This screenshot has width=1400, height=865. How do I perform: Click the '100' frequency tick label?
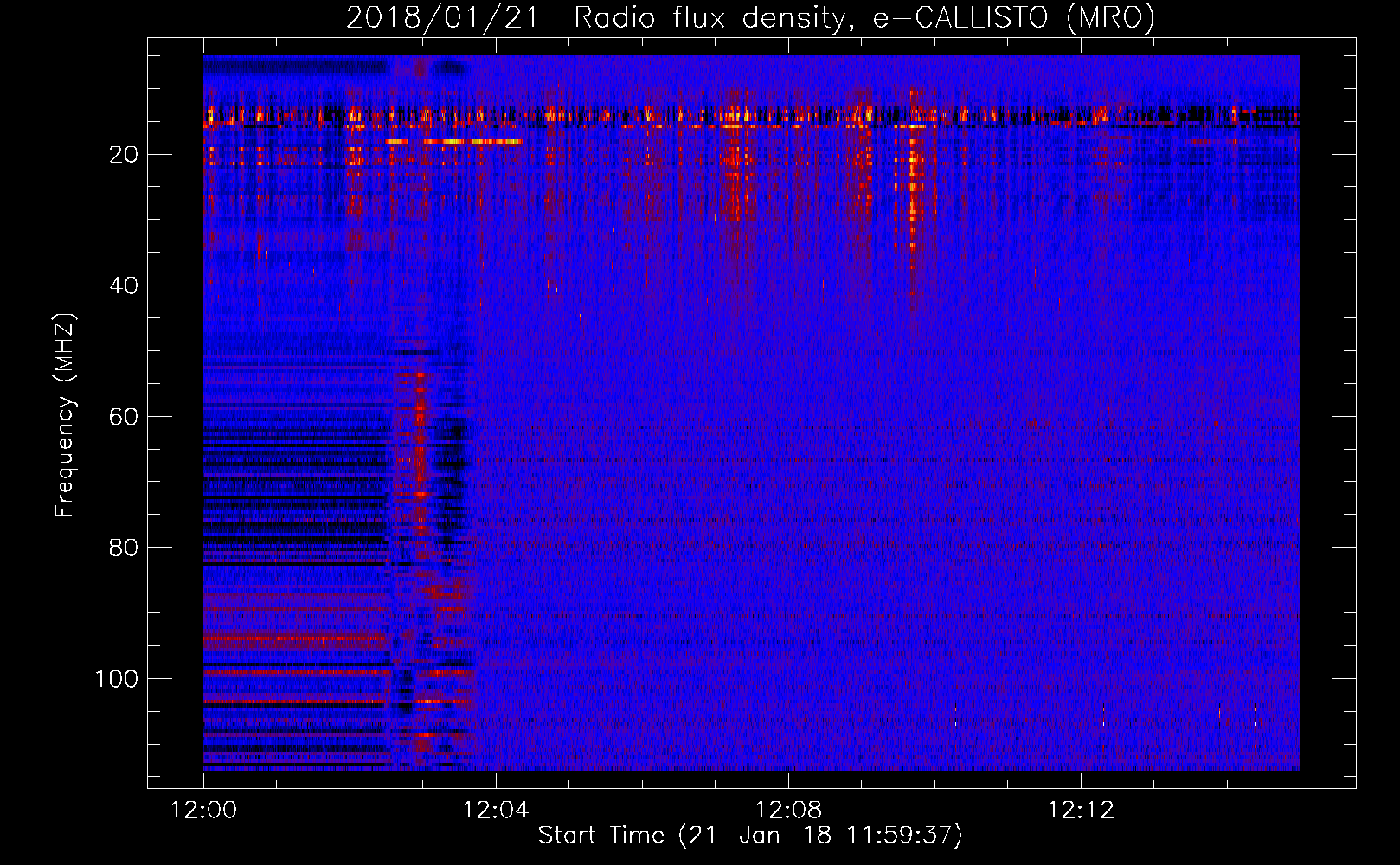pos(117,679)
